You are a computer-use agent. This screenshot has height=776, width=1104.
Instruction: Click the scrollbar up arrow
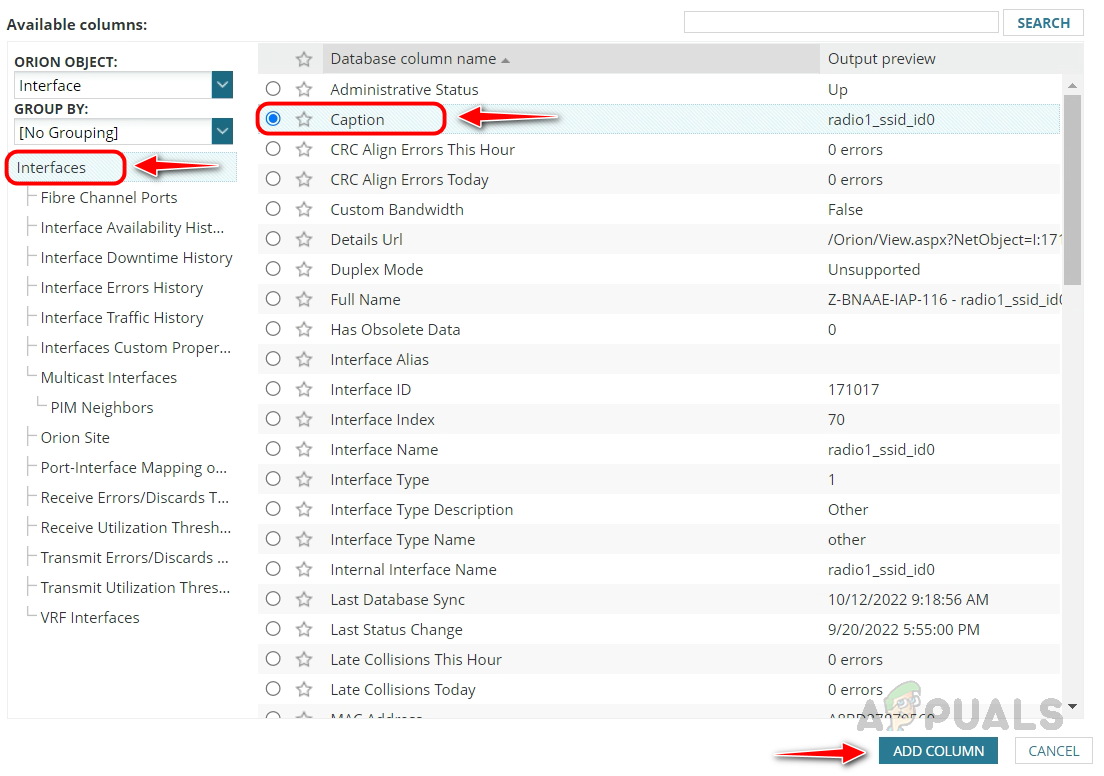coord(1072,86)
